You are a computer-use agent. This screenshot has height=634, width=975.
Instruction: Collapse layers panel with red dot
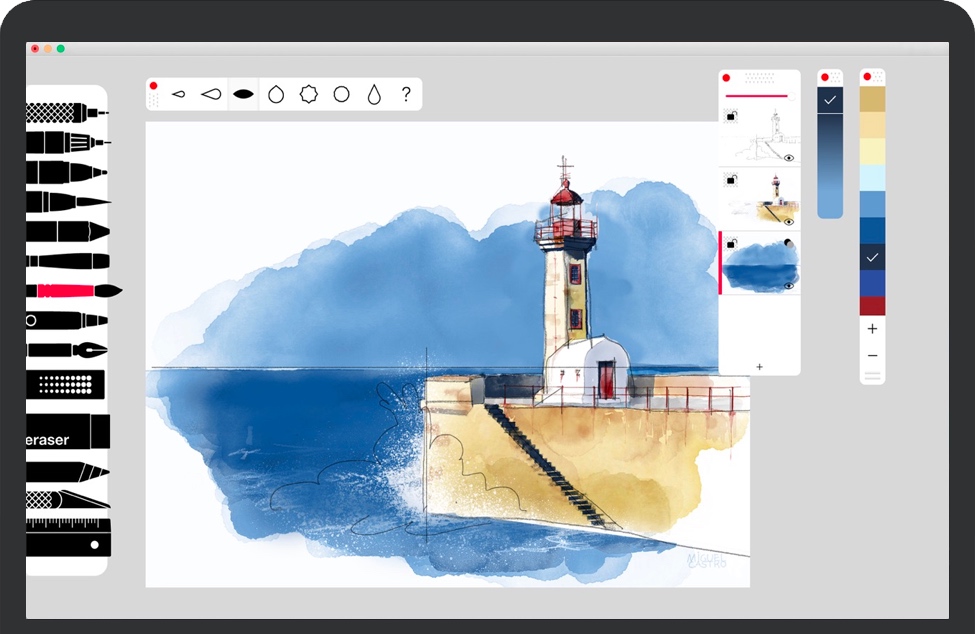(x=727, y=77)
